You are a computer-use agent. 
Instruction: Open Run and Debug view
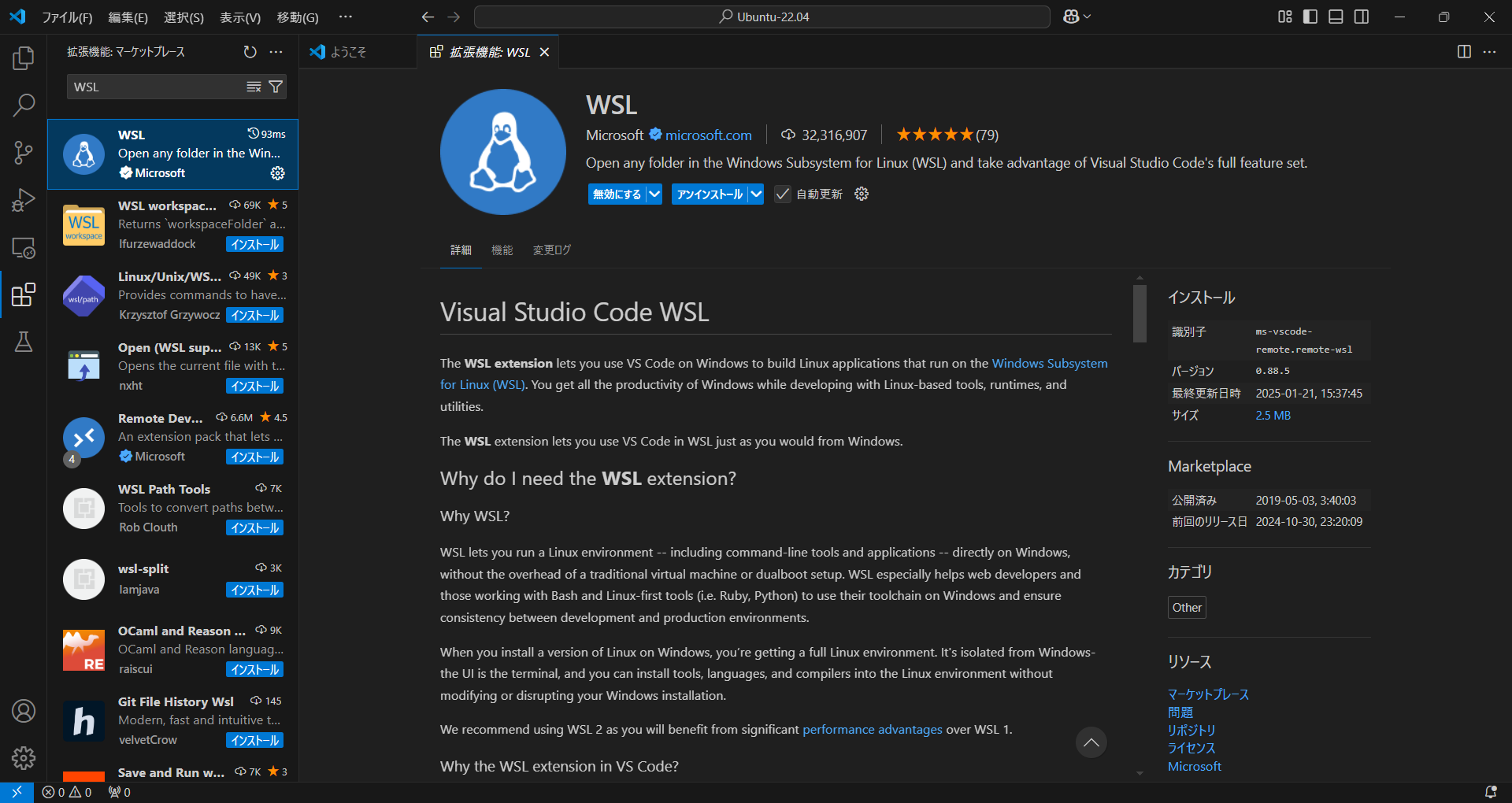(x=24, y=200)
